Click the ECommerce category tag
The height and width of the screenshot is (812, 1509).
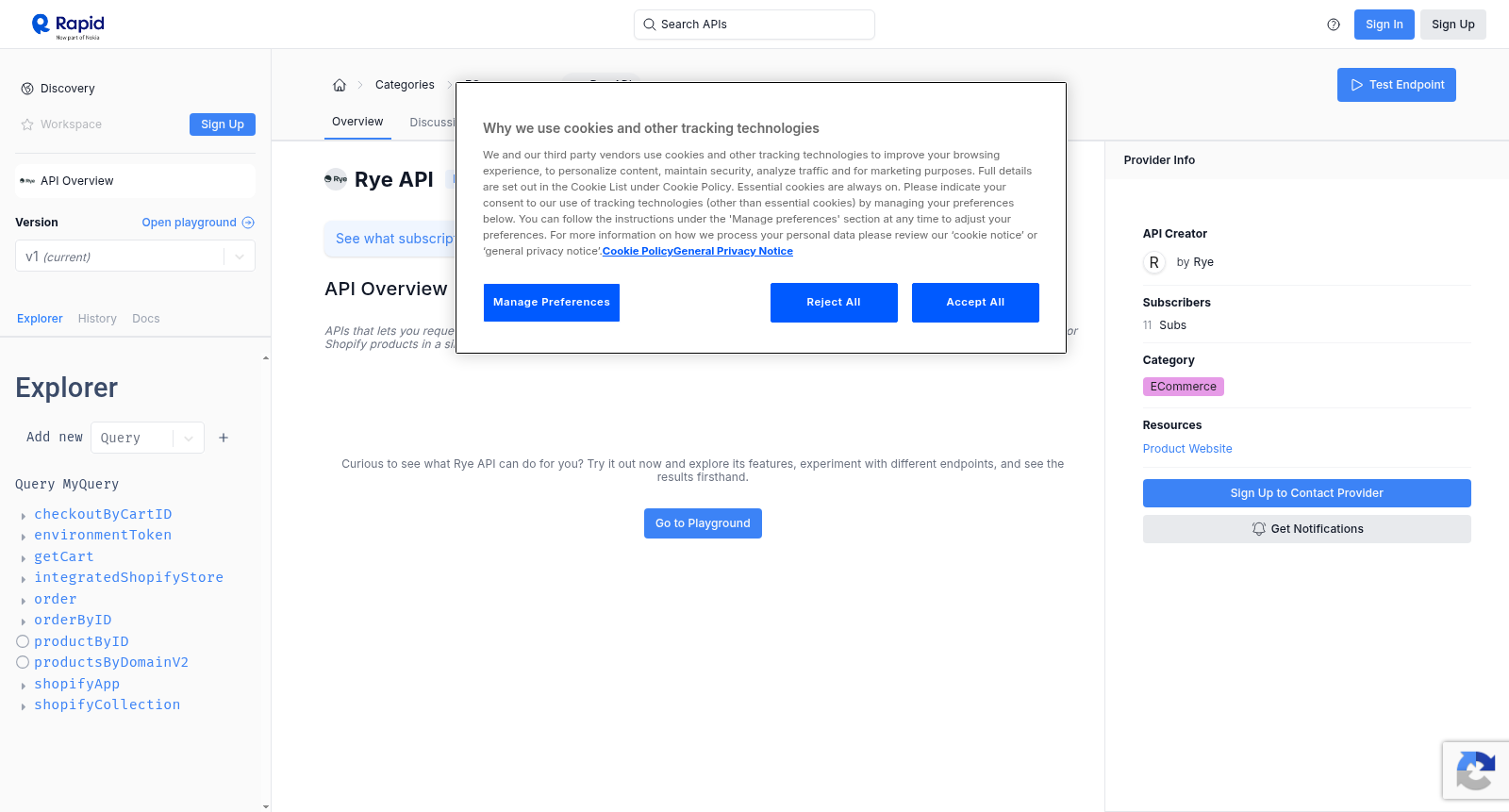click(1184, 387)
